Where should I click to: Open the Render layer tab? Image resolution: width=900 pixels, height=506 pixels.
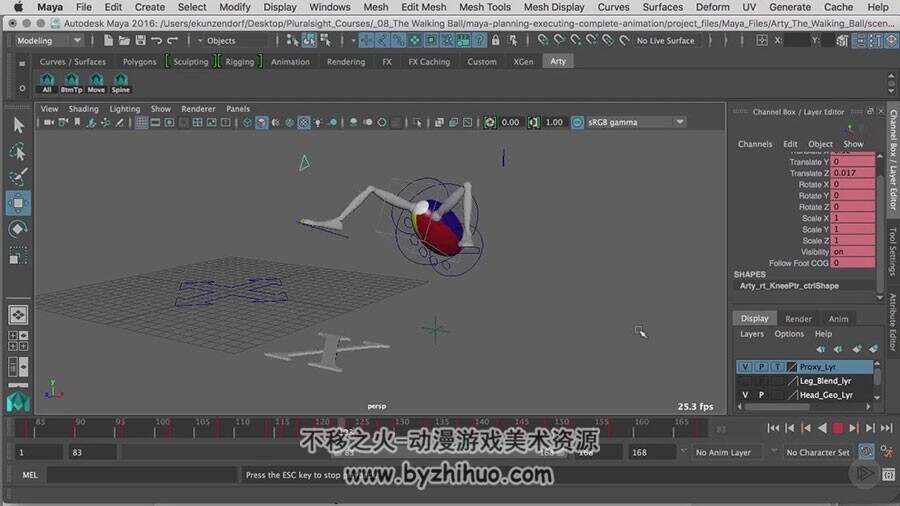point(798,318)
